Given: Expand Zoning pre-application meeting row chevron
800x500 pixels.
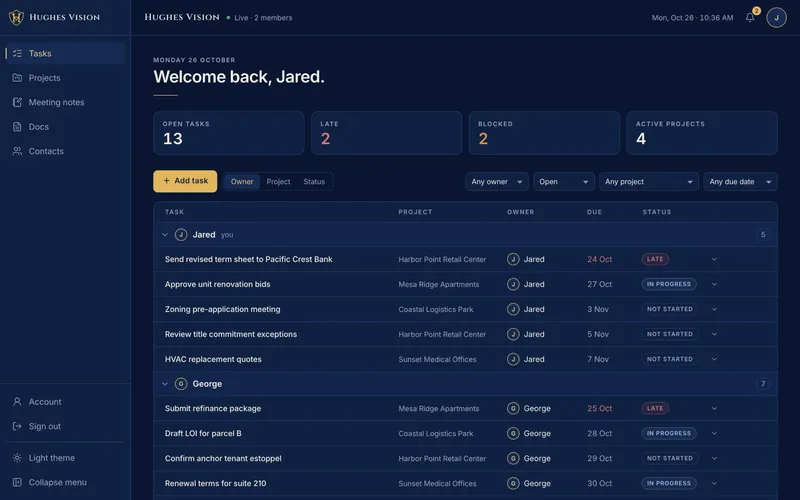Looking at the screenshot, I should click(x=714, y=309).
